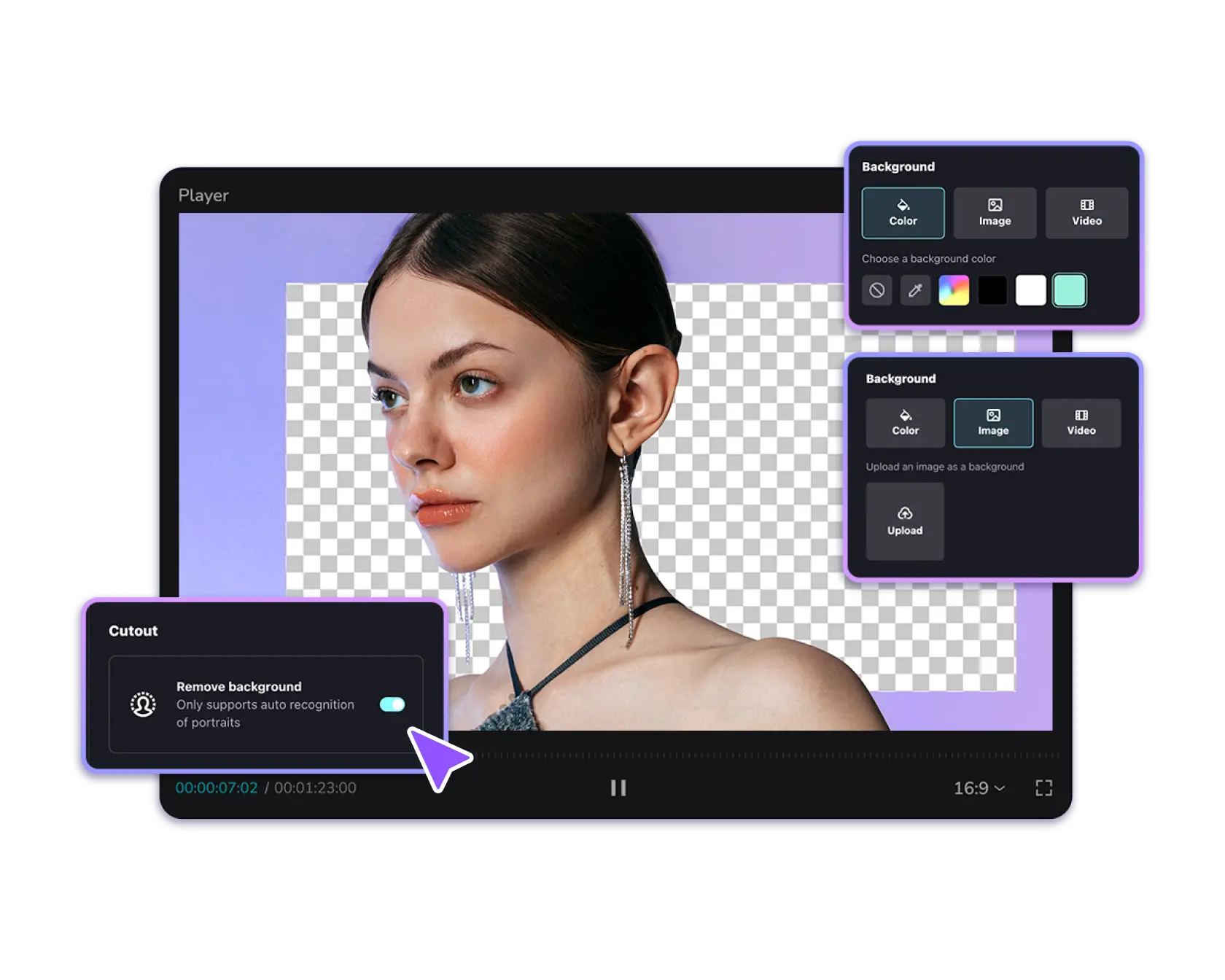The width and height of the screenshot is (1225, 980).
Task: Switch to the Image tab in top Background panel
Action: click(x=994, y=213)
